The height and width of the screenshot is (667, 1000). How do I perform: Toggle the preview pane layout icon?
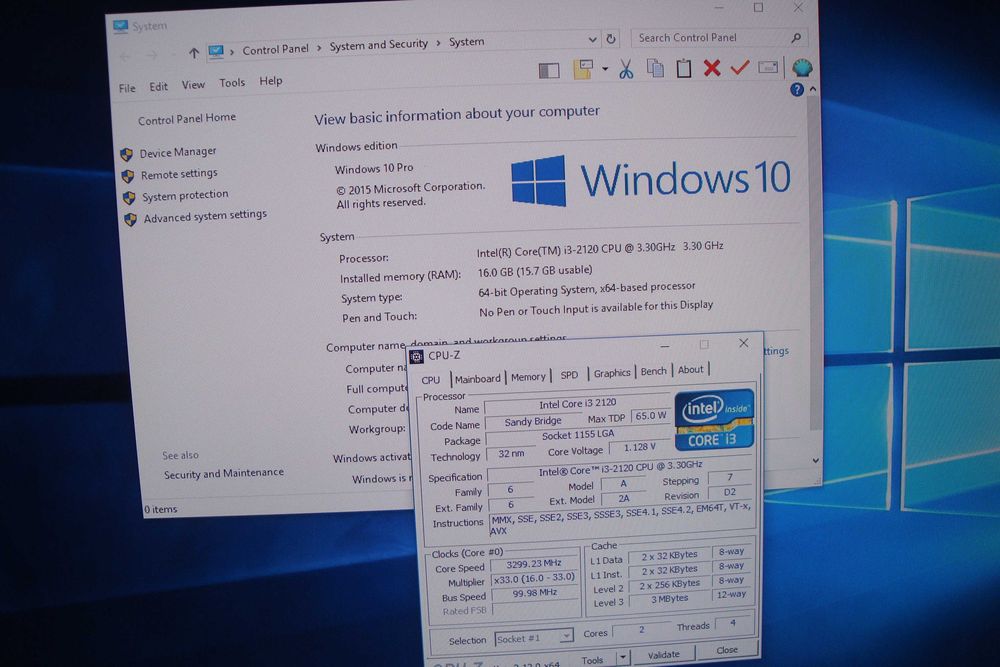point(549,70)
